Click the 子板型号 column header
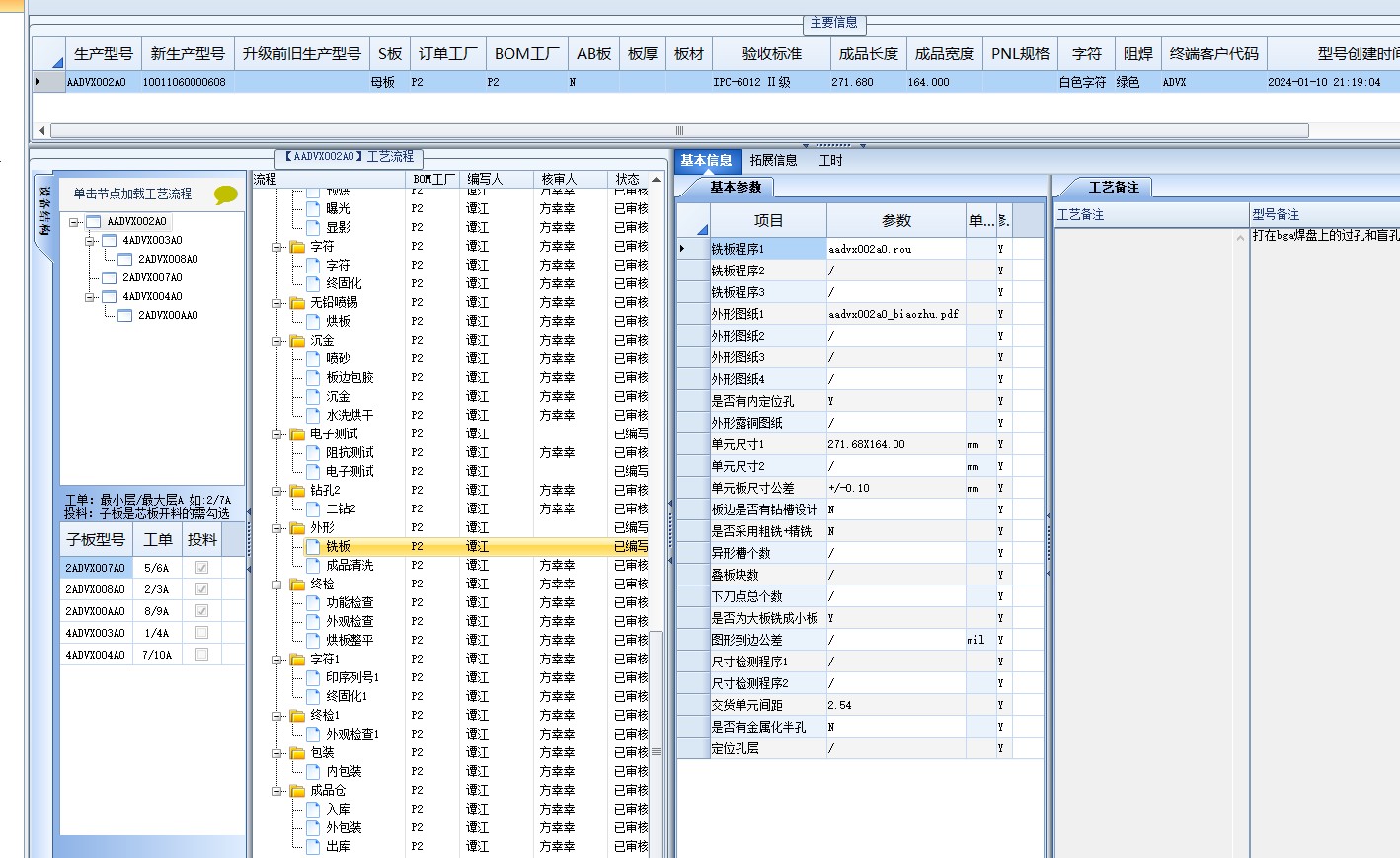This screenshot has width=1400, height=858. (x=97, y=539)
